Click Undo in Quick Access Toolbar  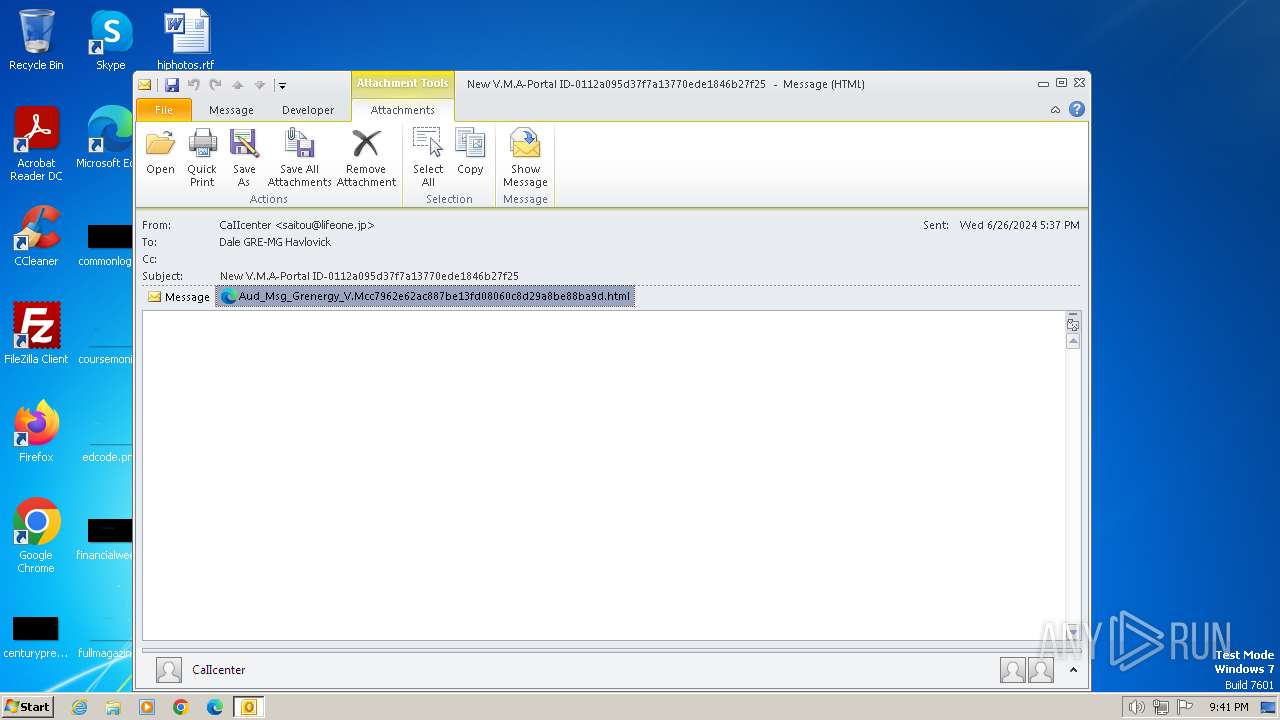[x=194, y=85]
